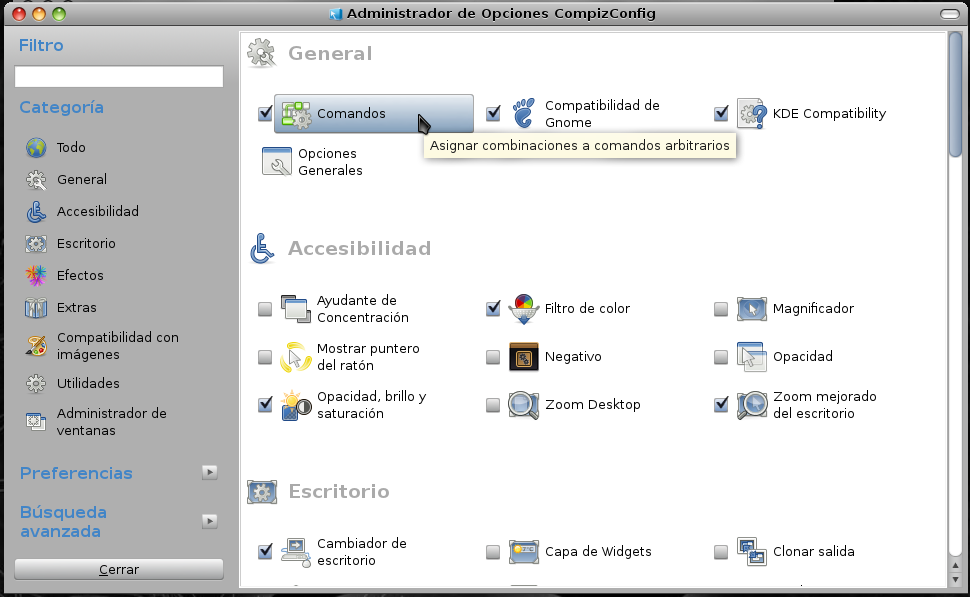Expand the Búsqueda avanzada section arrow
This screenshot has height=597, width=970.
[210, 522]
